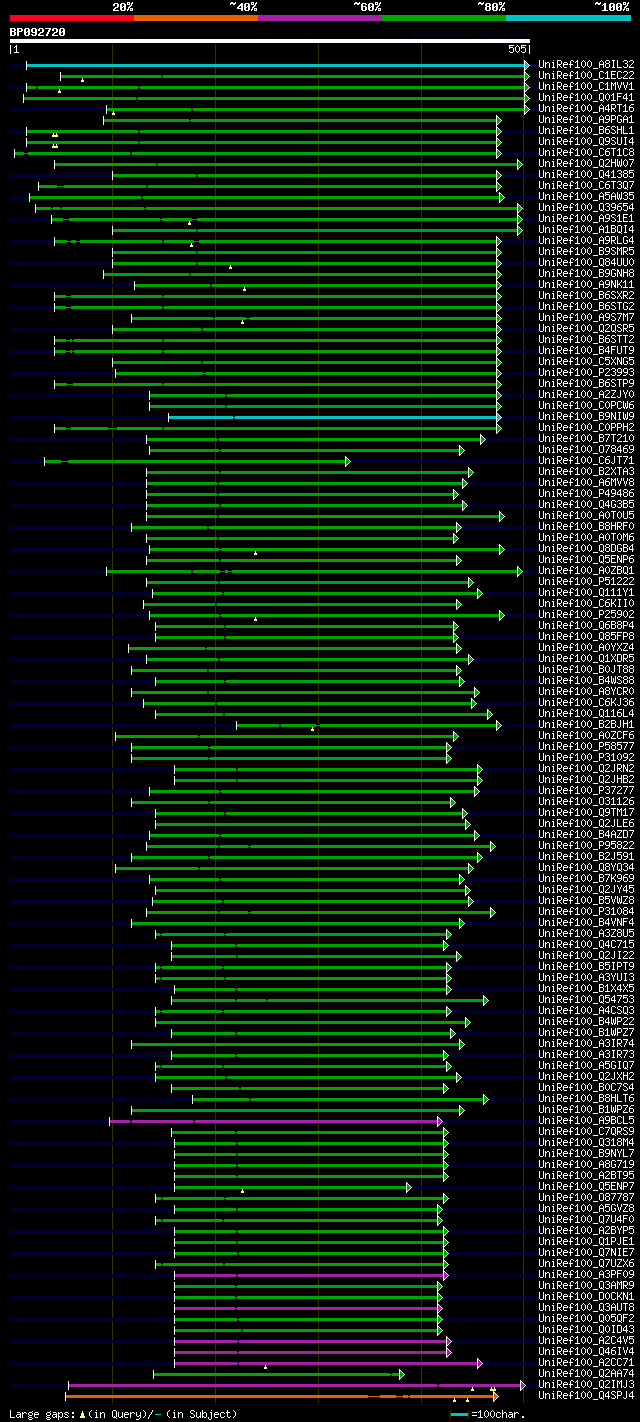Viewport: 640px width, 1422px height.
Task: Click the UniRef100_Q9TM17 label
Action: (586, 813)
